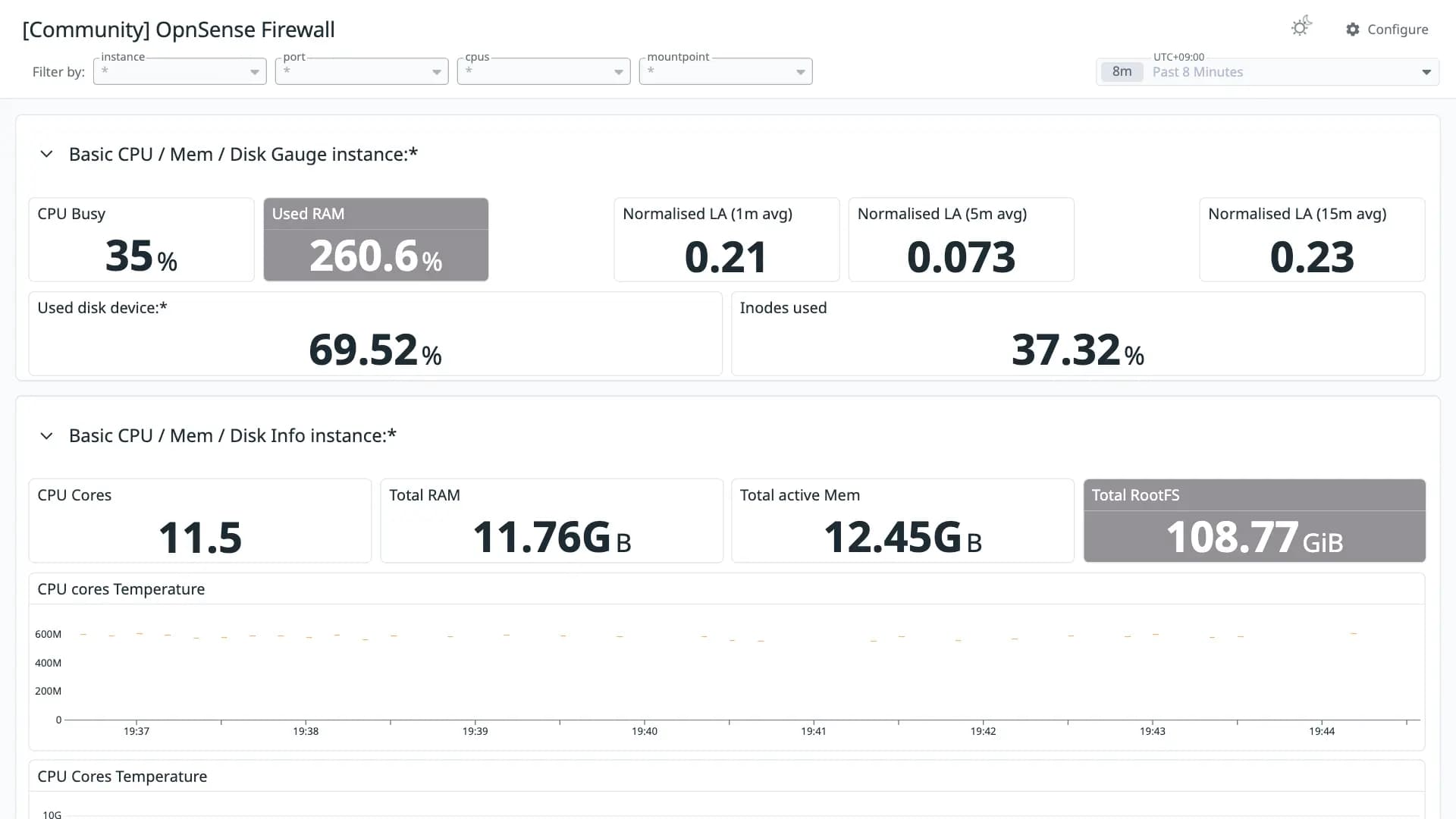Click the Total RAM 11.76GB value

(x=551, y=537)
